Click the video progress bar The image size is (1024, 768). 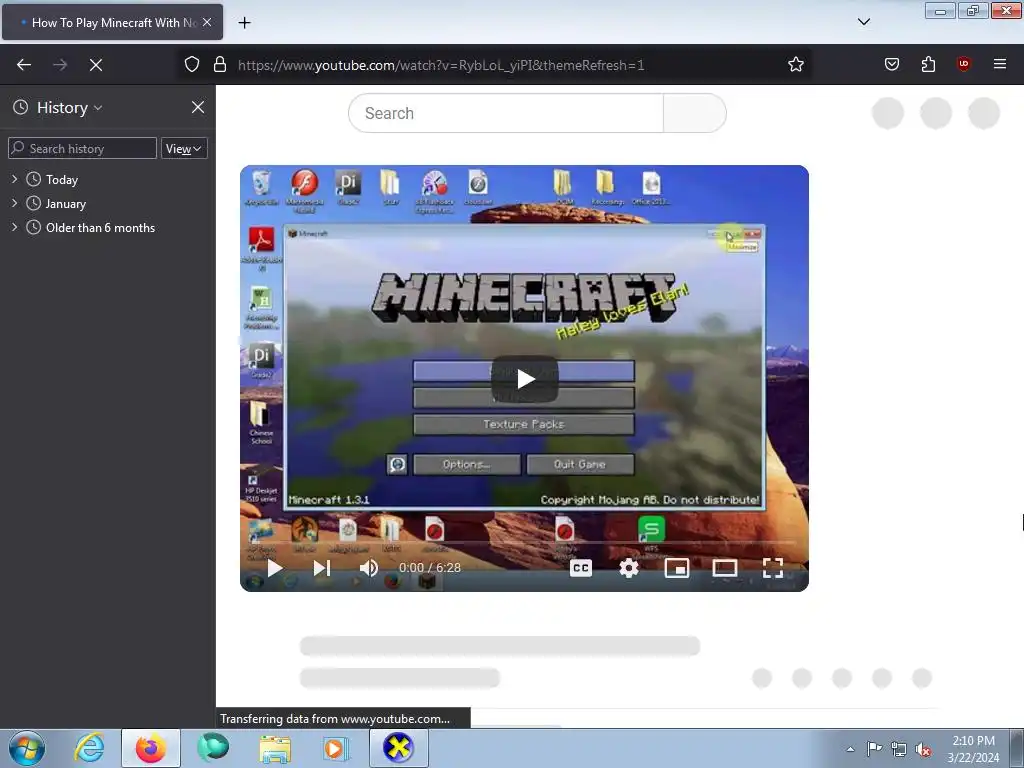click(524, 543)
